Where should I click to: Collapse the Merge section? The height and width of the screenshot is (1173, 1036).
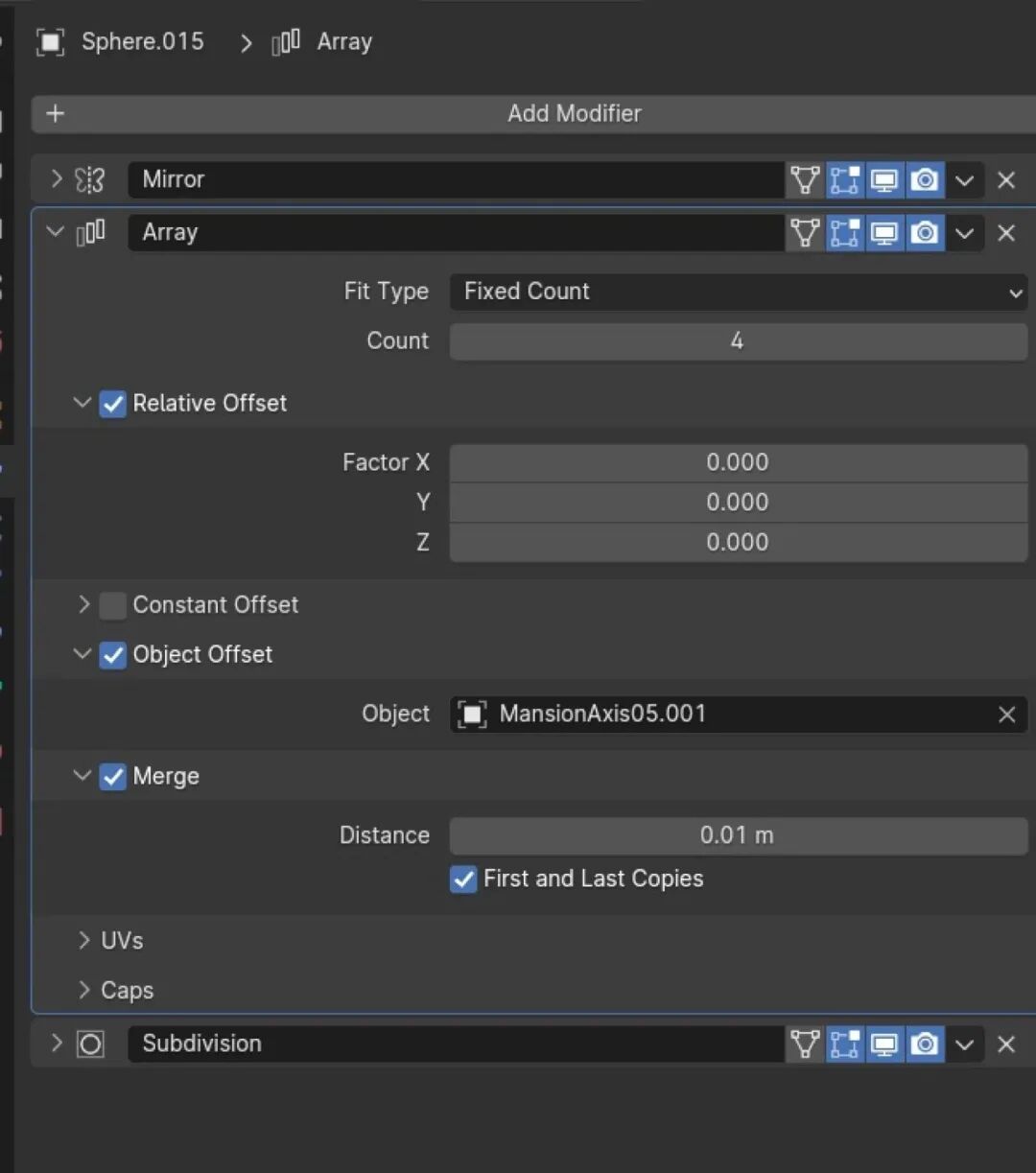click(x=82, y=776)
